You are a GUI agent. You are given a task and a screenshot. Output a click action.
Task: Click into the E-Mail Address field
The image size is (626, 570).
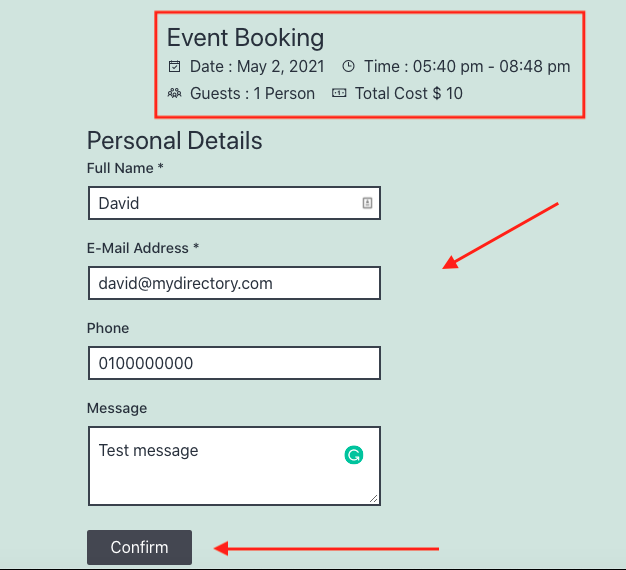coord(234,283)
